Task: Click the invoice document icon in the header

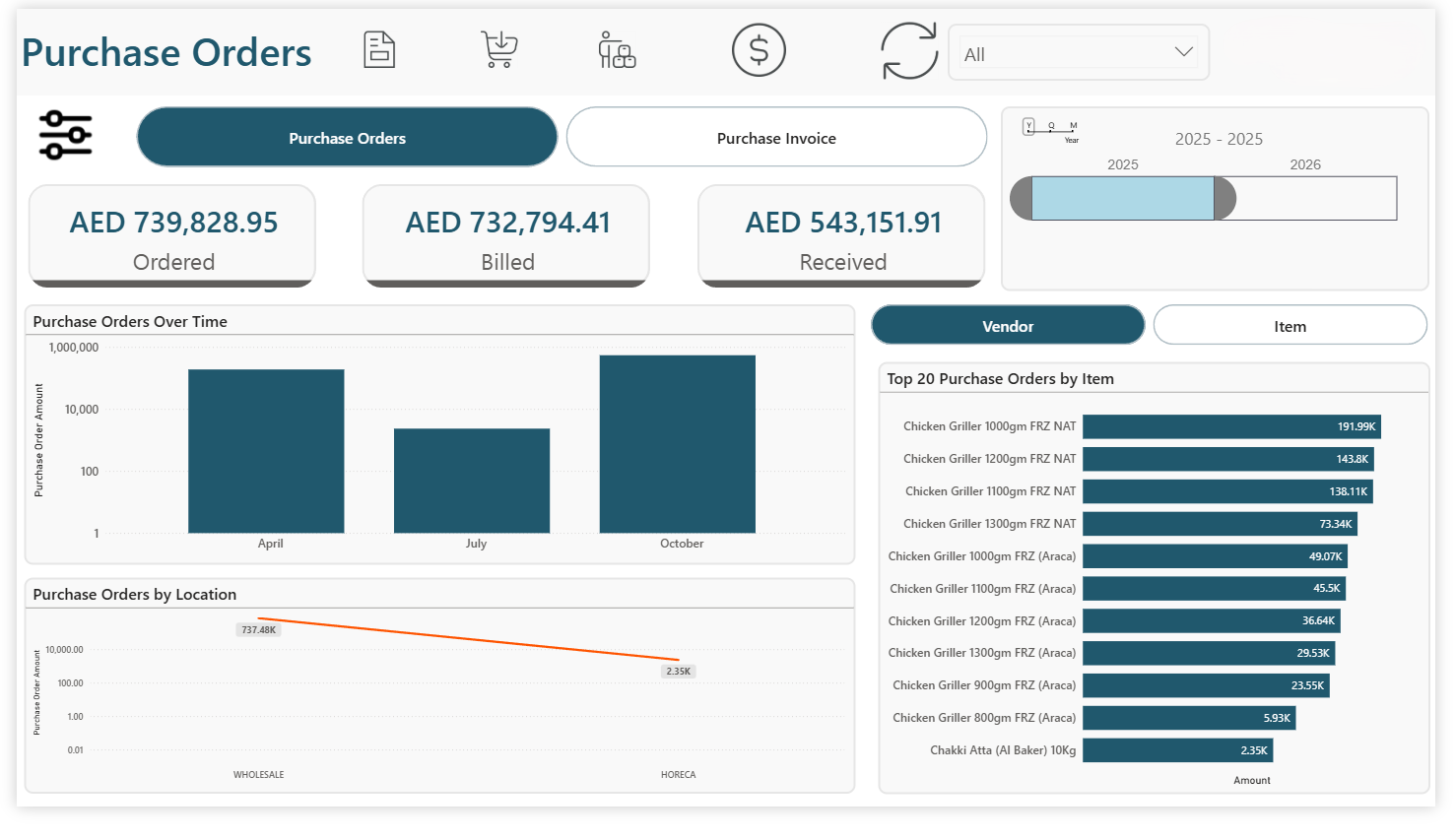Action: (x=378, y=48)
